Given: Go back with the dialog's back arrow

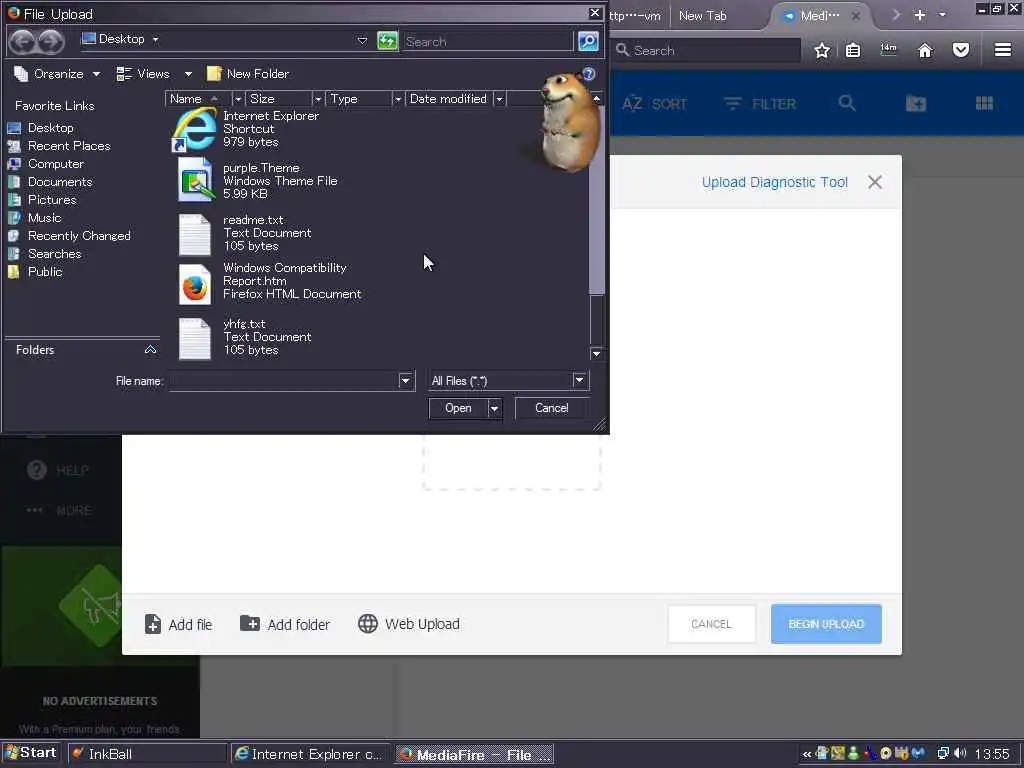Looking at the screenshot, I should 22,41.
